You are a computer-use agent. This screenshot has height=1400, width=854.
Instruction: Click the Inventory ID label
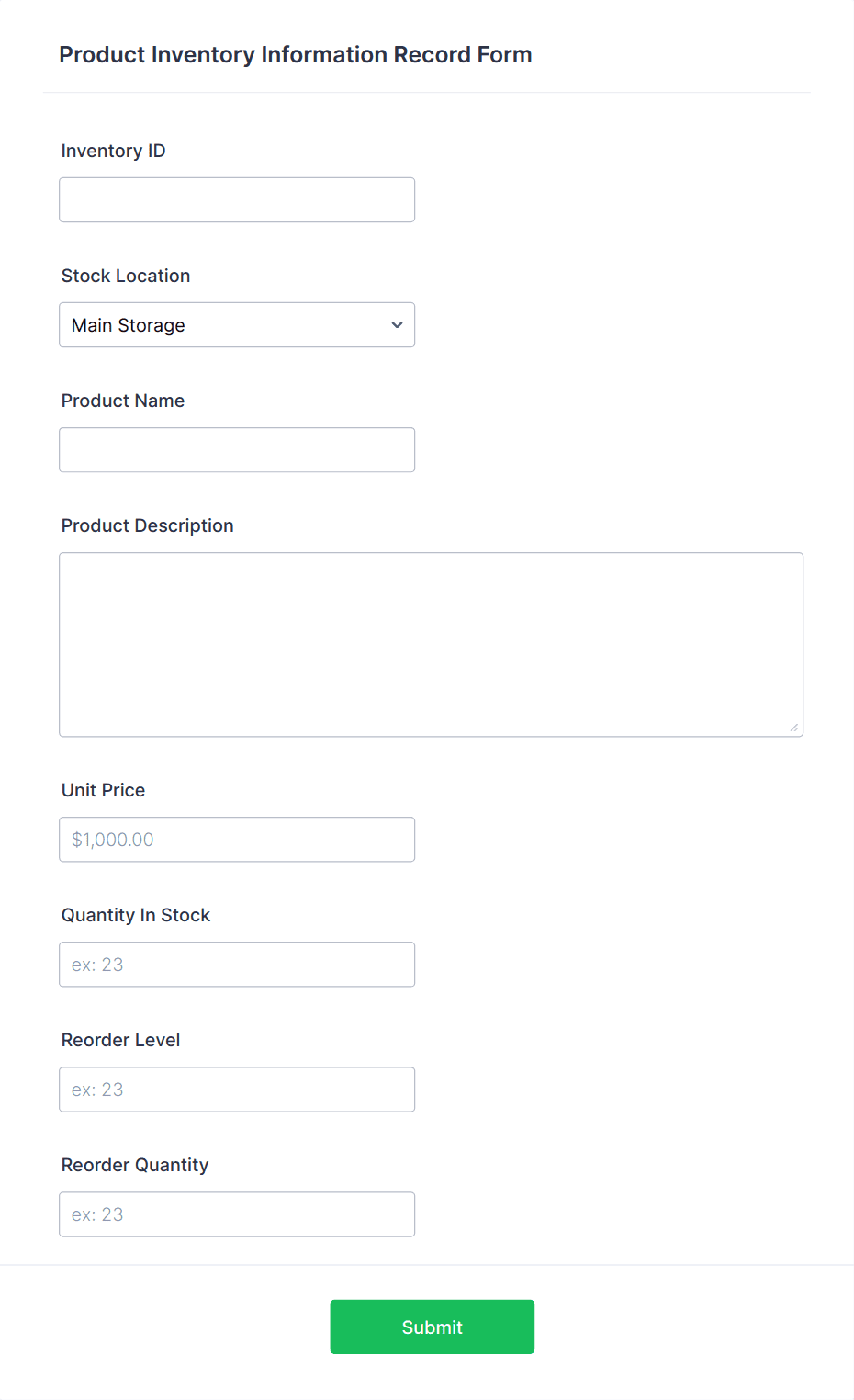point(113,151)
